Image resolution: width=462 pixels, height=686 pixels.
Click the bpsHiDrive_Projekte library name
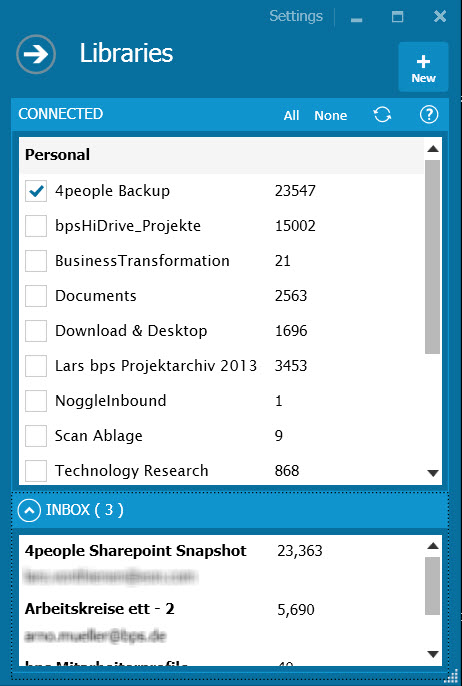point(128,226)
